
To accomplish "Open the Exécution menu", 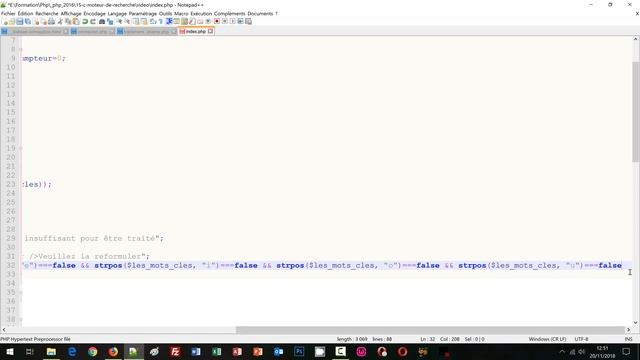I will 201,13.
